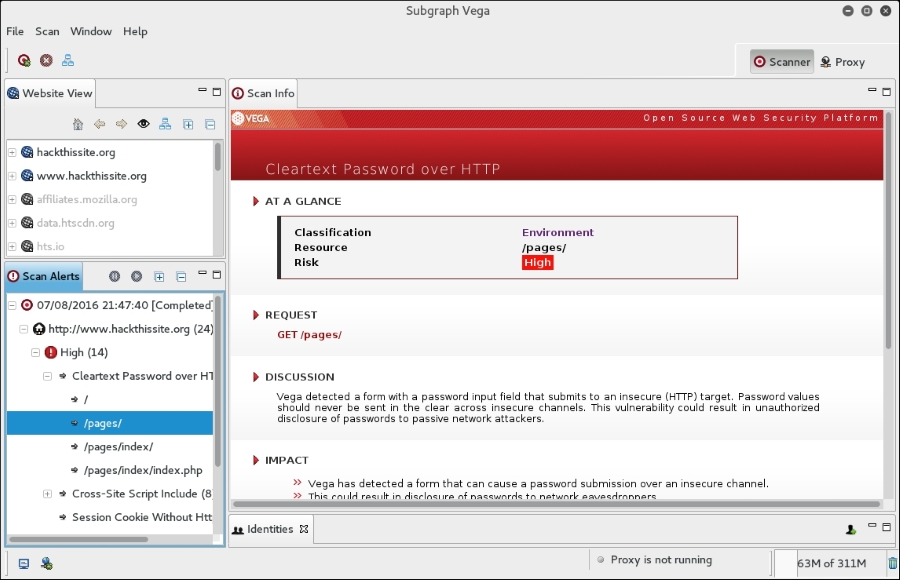The image size is (900, 580).
Task: Select the /pages/index/ alert entry
Action: coord(118,447)
